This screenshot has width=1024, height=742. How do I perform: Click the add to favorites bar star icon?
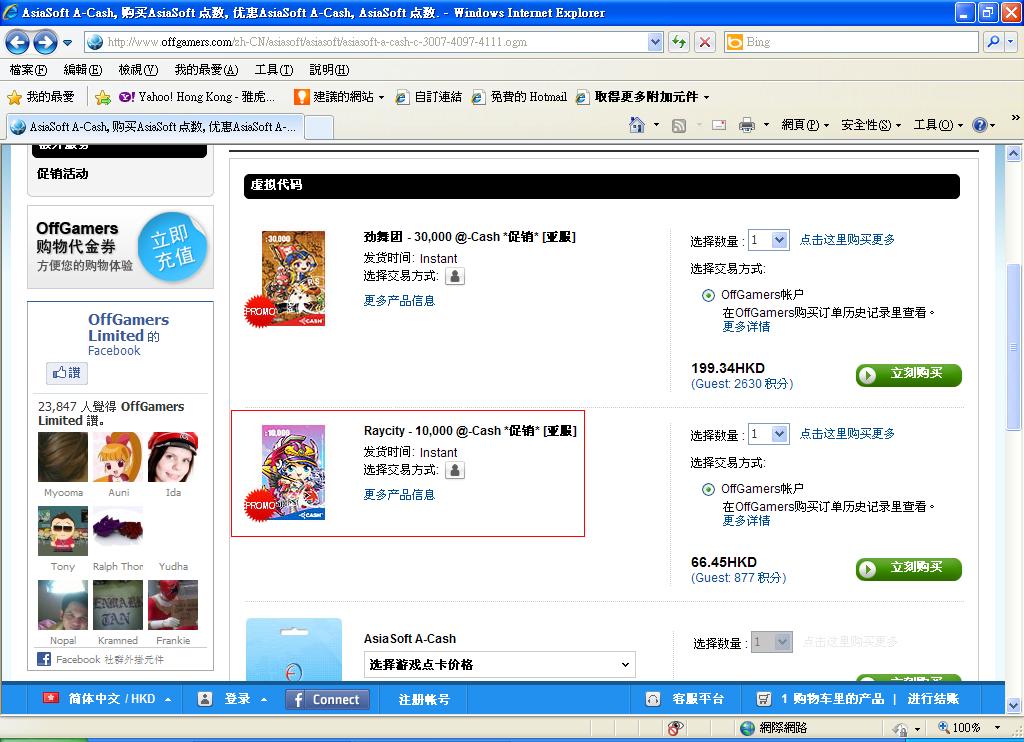point(103,97)
